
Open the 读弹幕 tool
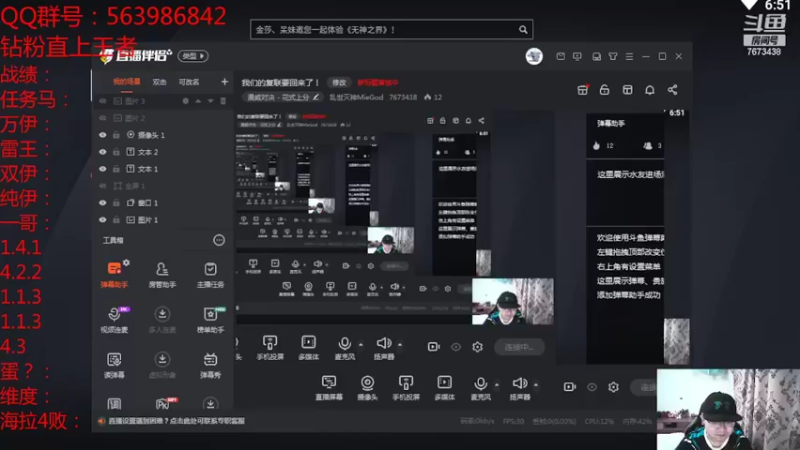pos(114,365)
